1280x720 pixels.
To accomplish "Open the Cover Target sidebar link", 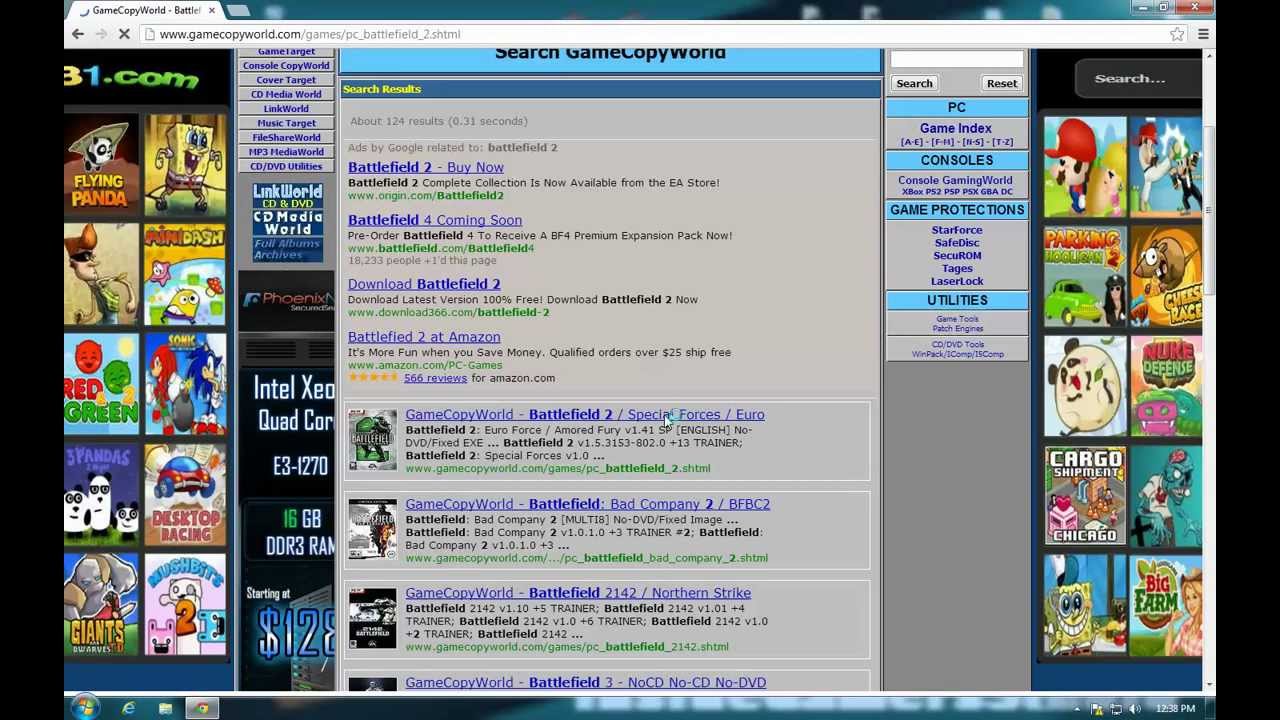I will tap(286, 80).
